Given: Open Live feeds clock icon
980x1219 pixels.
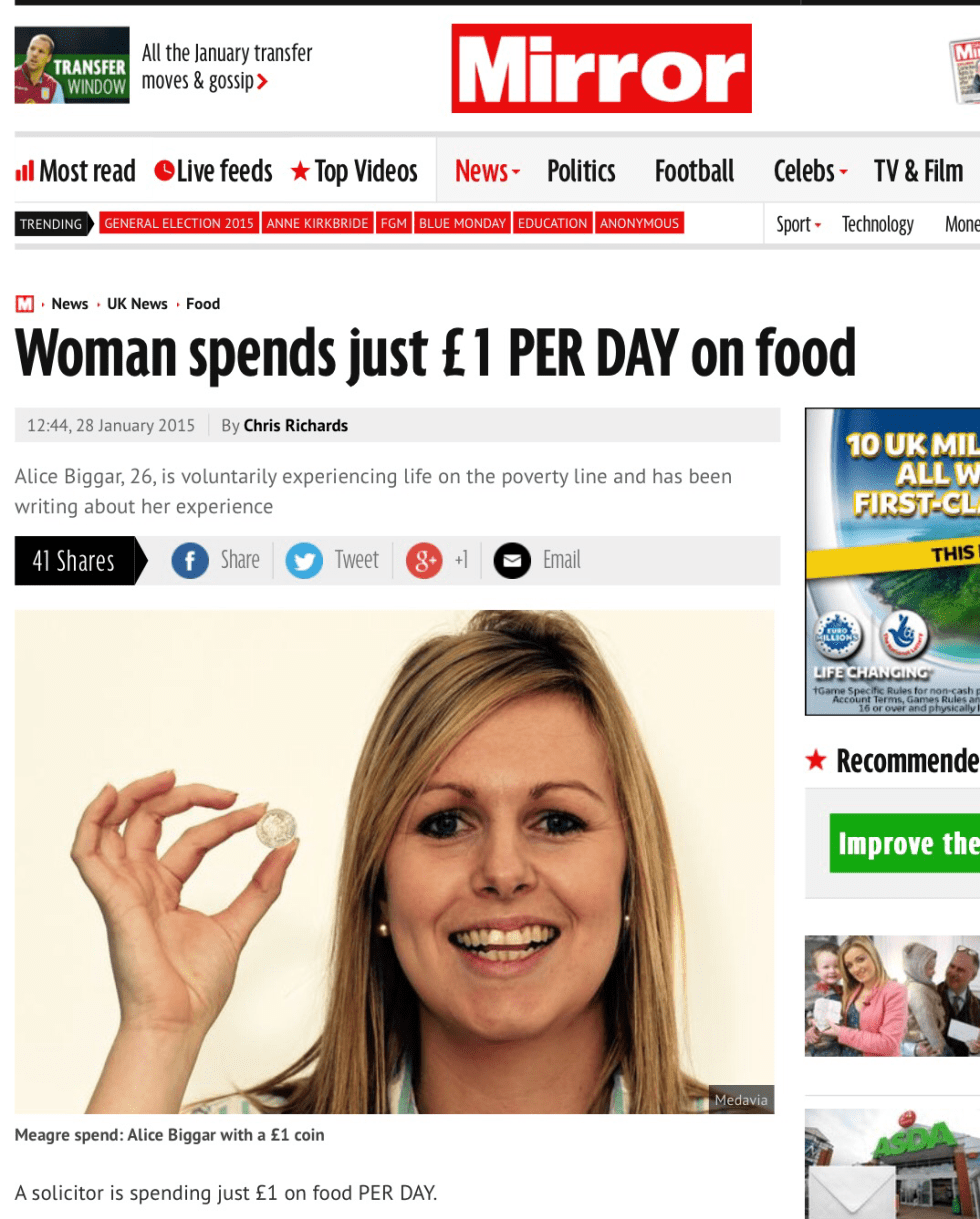Looking at the screenshot, I should 164,171.
